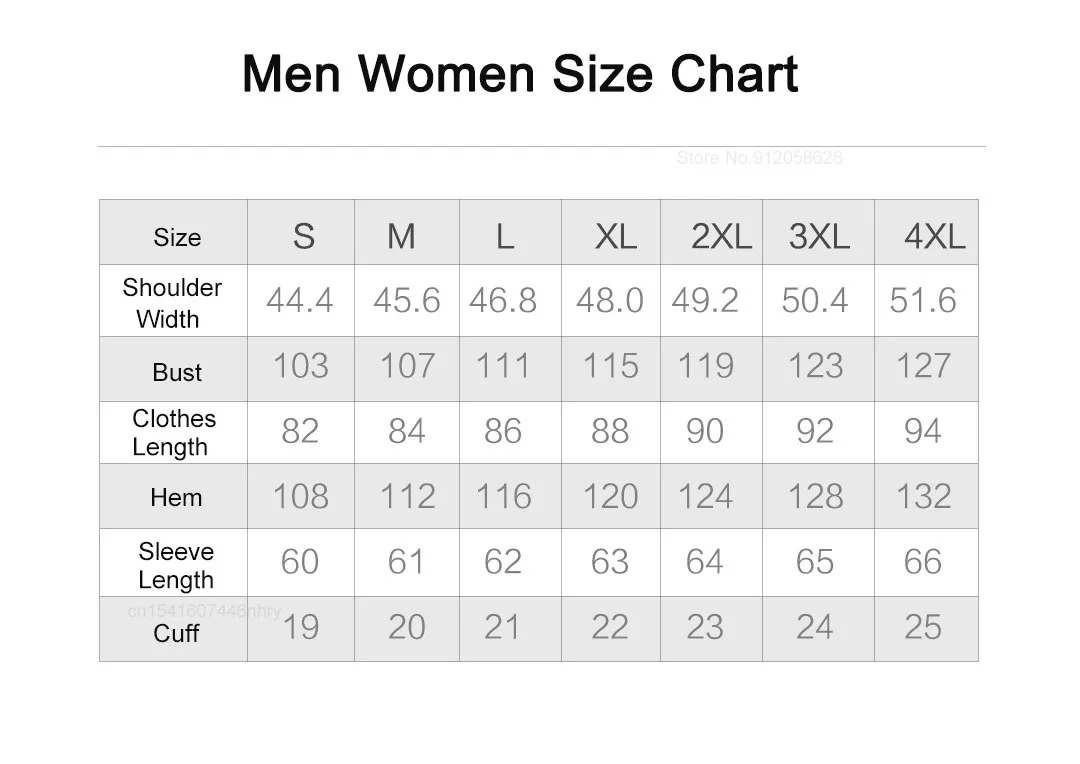Click the Cuff row label
Image resolution: width=1080 pixels, height=764 pixels.
[176, 633]
